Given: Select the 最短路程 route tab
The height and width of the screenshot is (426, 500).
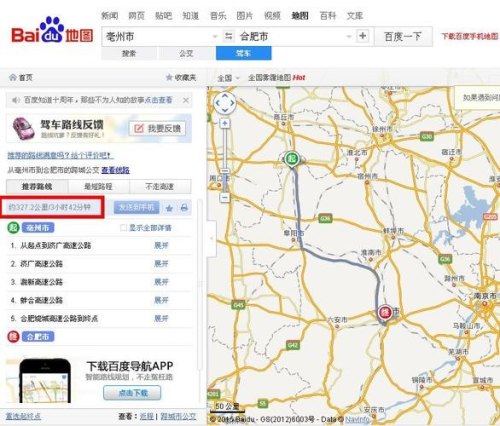Looking at the screenshot, I should [98, 186].
